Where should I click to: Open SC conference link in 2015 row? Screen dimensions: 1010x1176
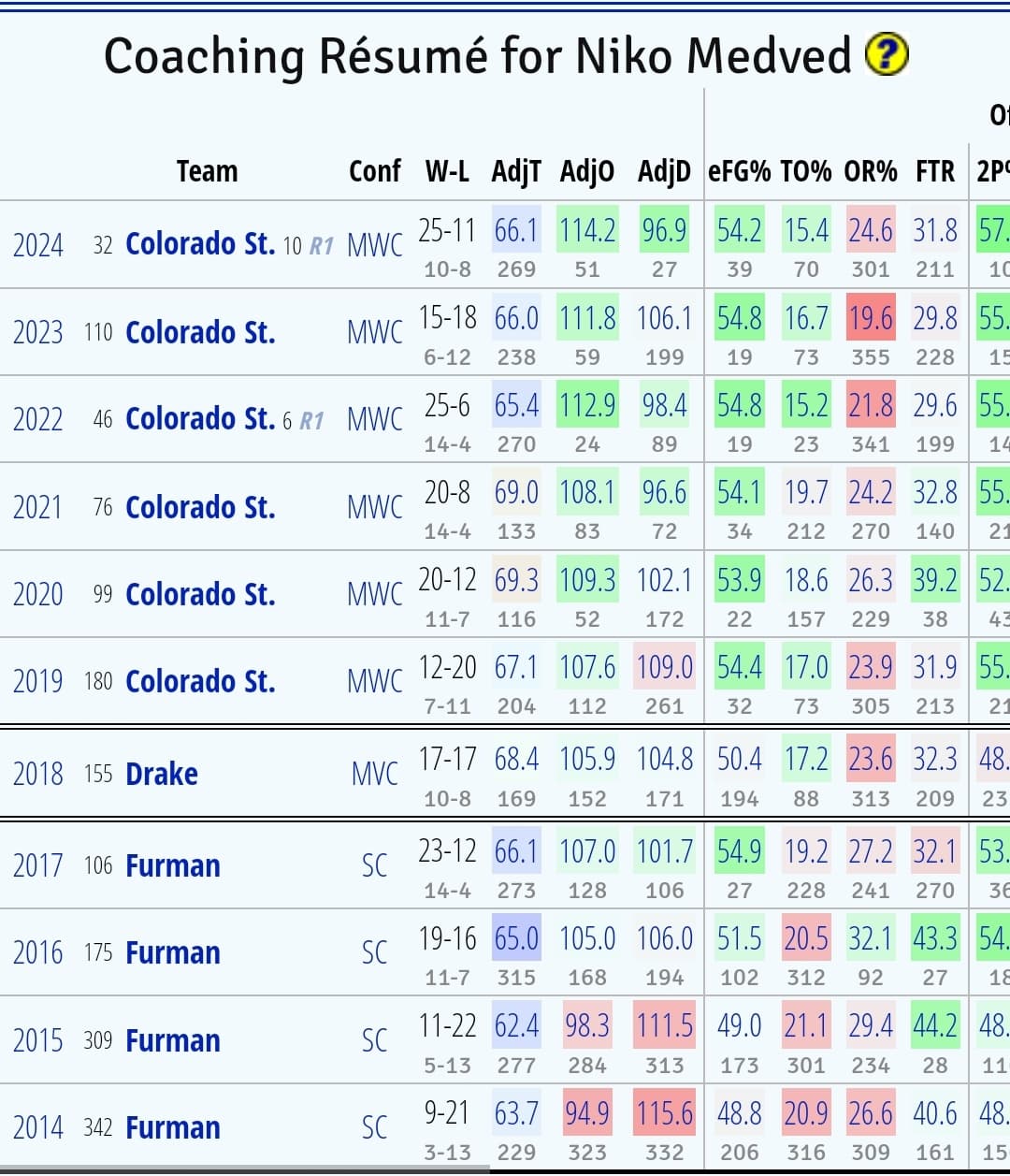(374, 1040)
